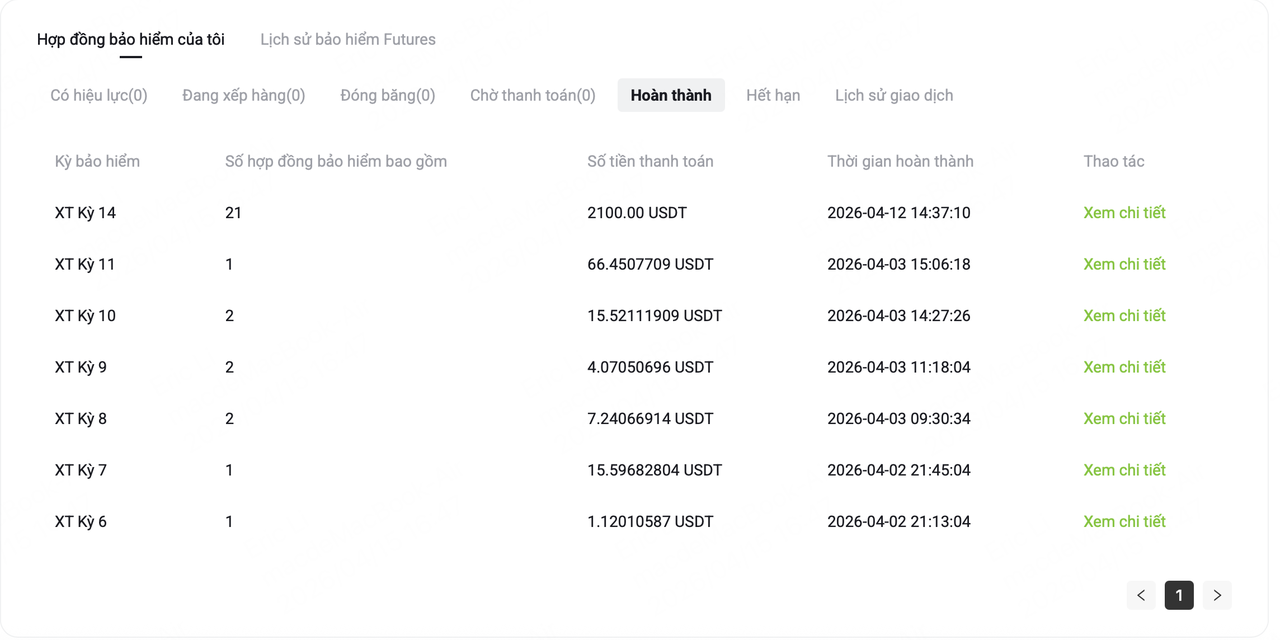
Task: Click the 2100.00 USDT amount
Action: coord(637,213)
